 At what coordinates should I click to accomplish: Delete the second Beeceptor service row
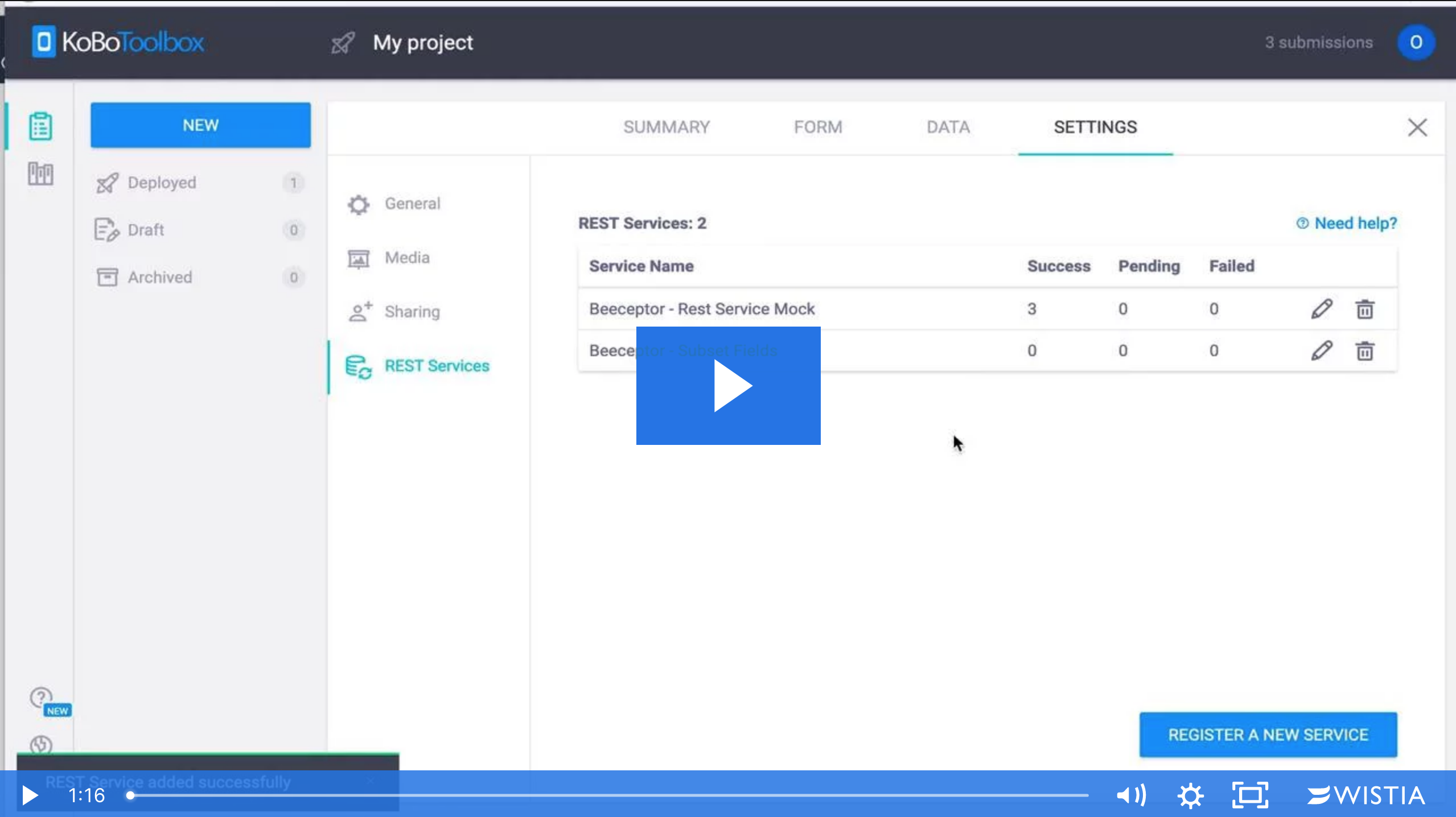[1364, 350]
